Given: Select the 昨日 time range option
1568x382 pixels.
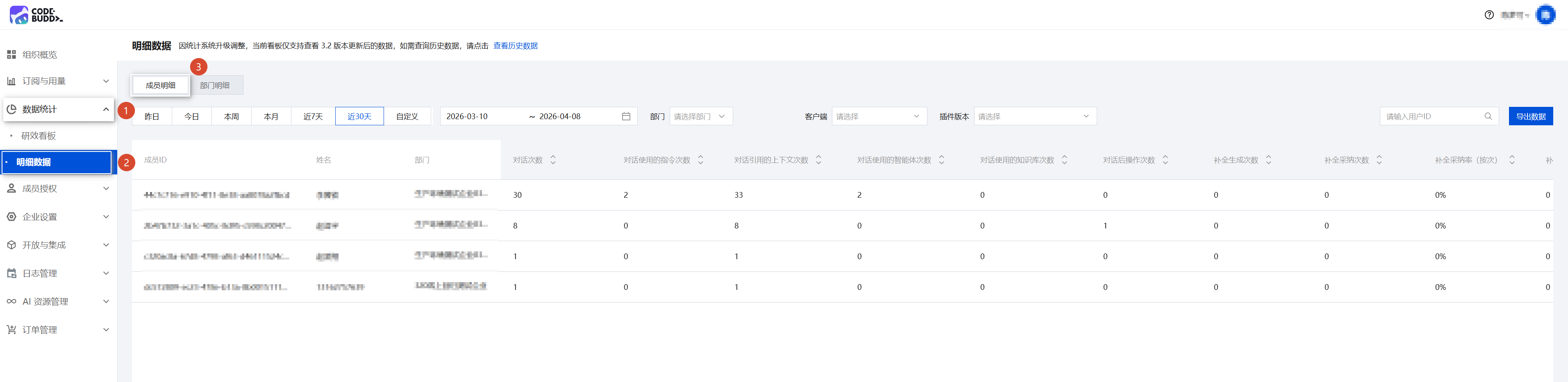Looking at the screenshot, I should pos(152,116).
